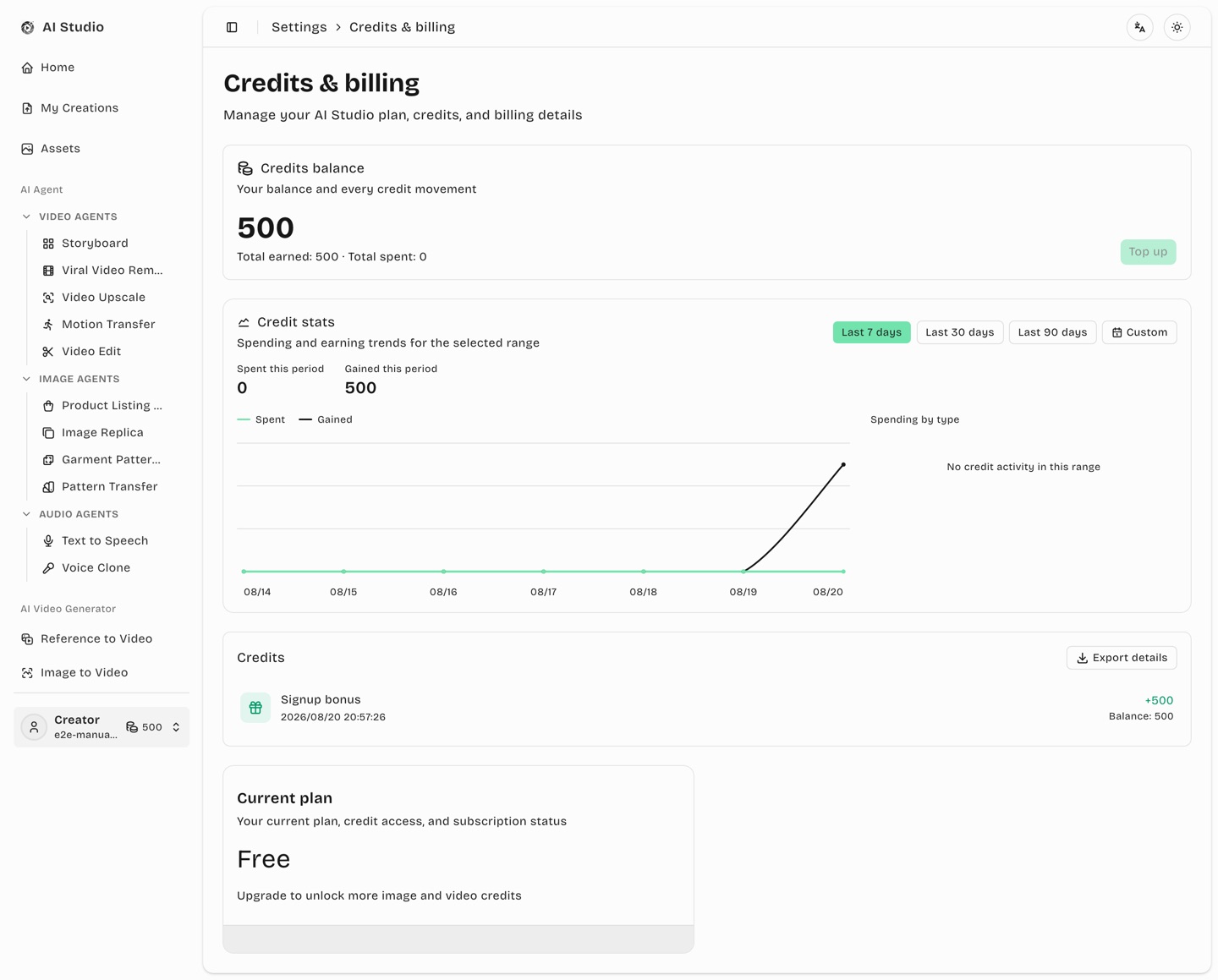This screenshot has width=1218, height=980.
Task: Open the Creator account switcher chevrons
Action: click(x=176, y=727)
